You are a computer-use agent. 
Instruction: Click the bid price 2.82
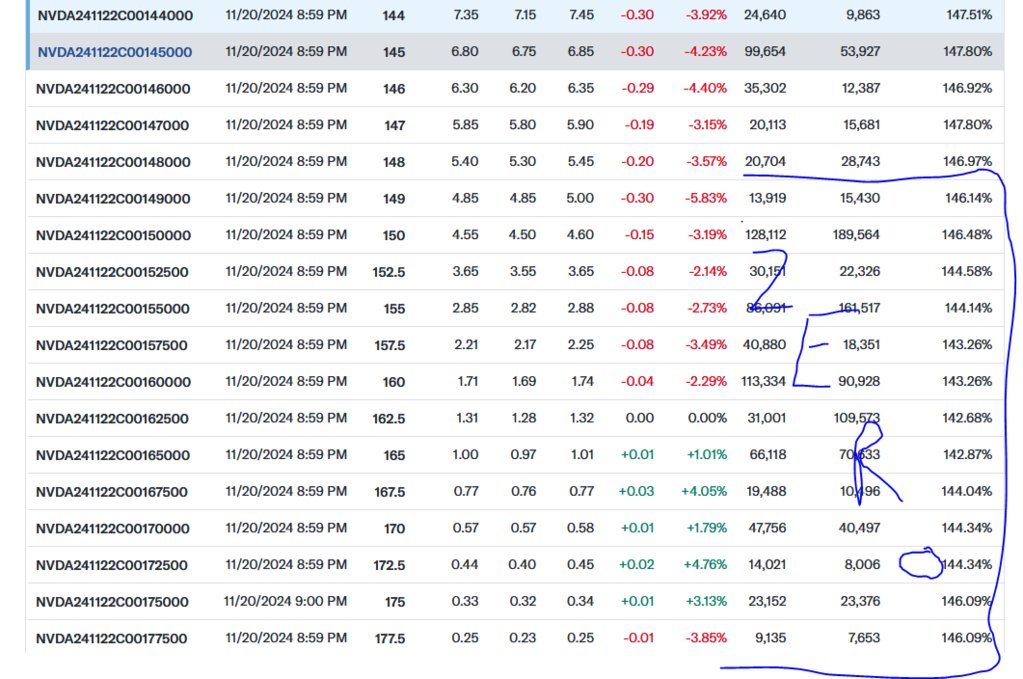[523, 308]
